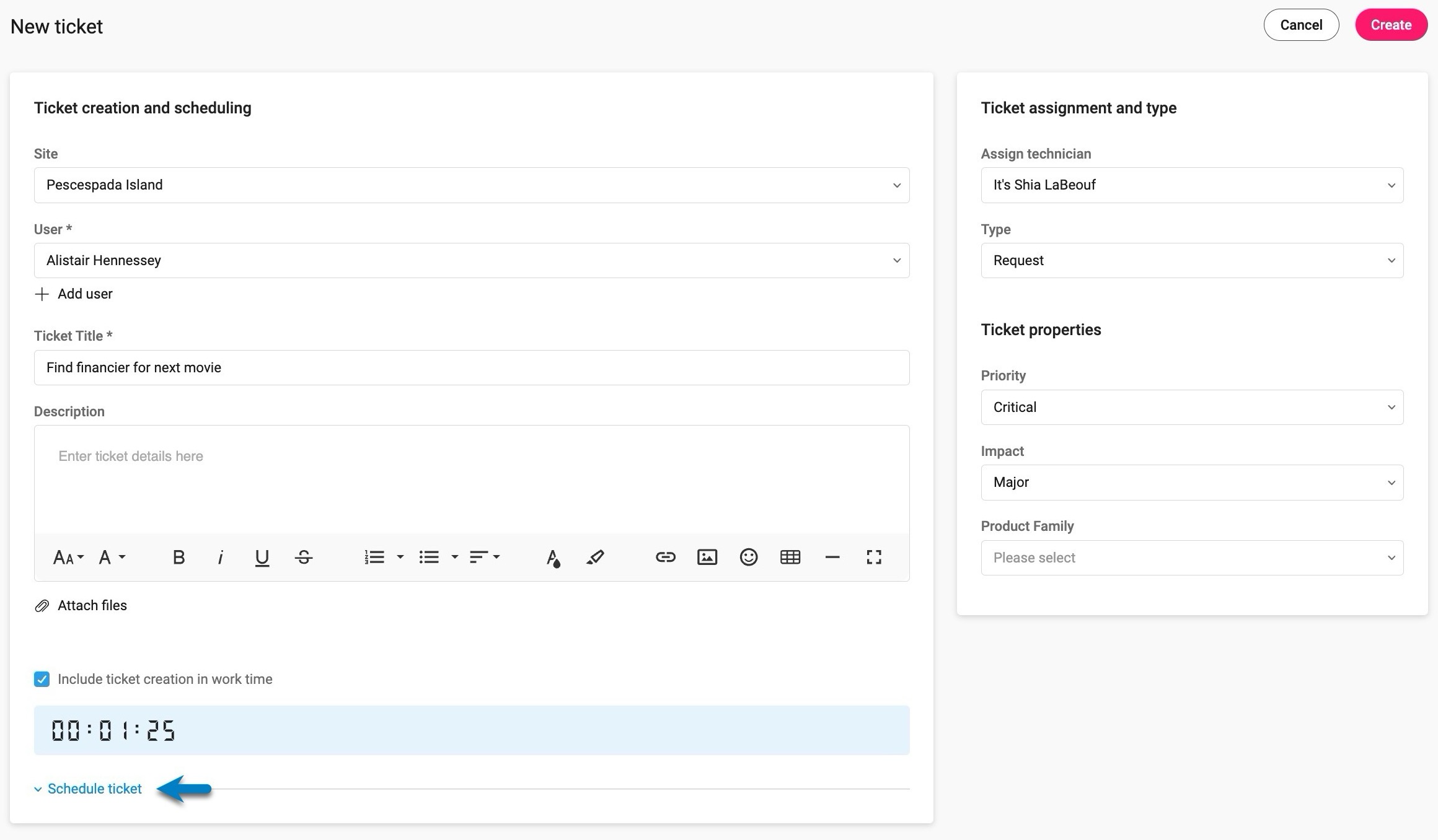Insert an image into description

[x=707, y=558]
